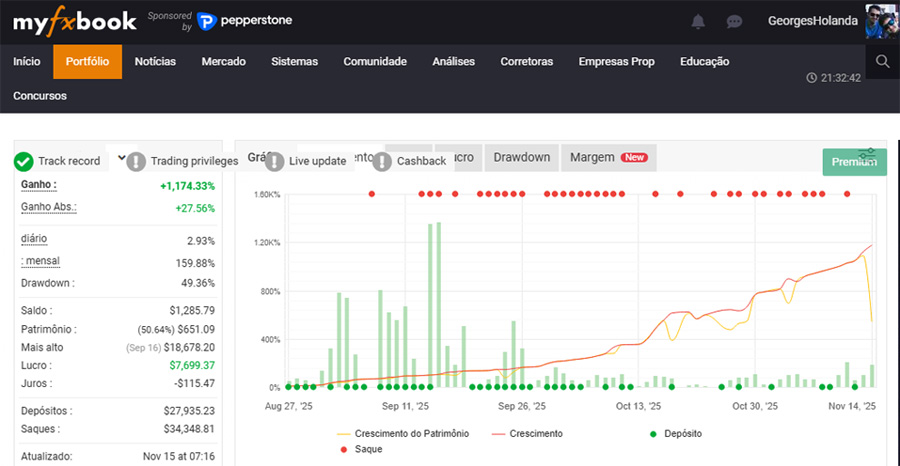
Task: Switch to the Margem chart tab
Action: click(x=608, y=157)
